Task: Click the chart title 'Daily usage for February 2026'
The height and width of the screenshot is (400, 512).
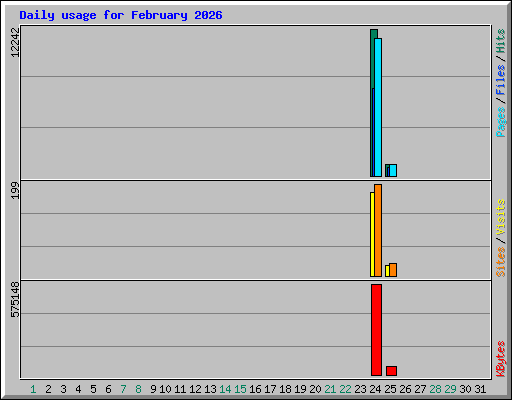Action: point(121,15)
